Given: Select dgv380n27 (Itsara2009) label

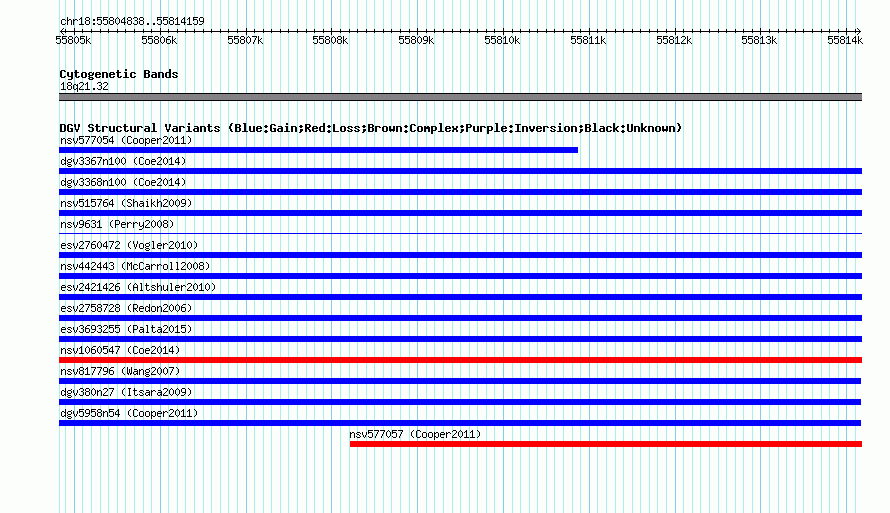Looking at the screenshot, I should [126, 392].
